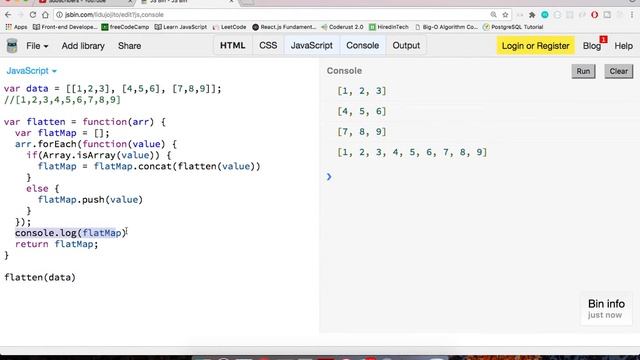Toggle the HTML panel

pos(233,45)
